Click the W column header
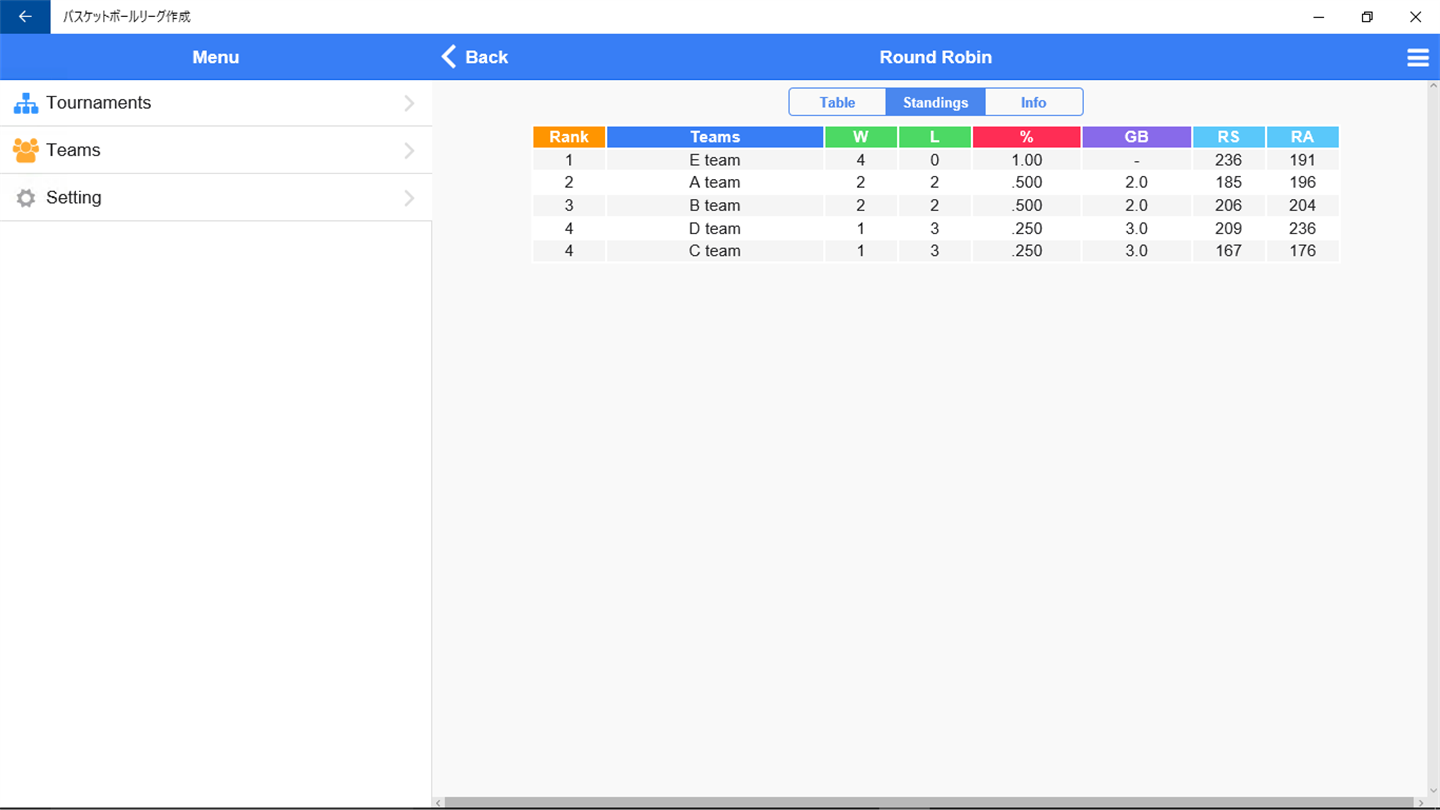The height and width of the screenshot is (810, 1440). [x=861, y=137]
